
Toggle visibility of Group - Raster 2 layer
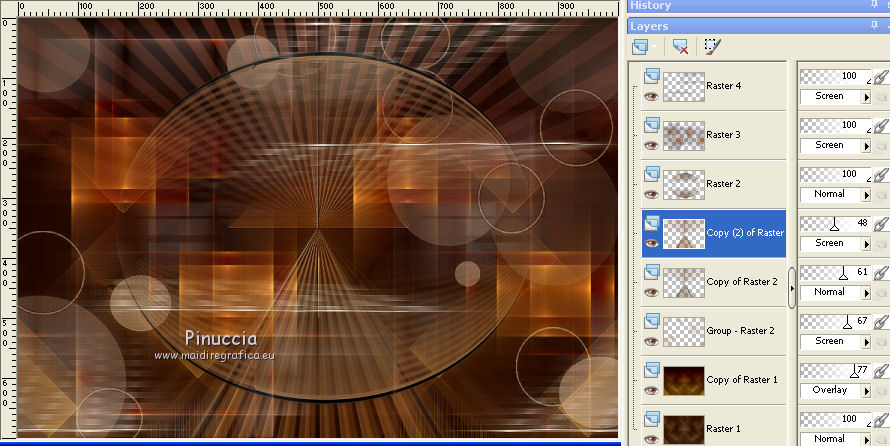651,342
